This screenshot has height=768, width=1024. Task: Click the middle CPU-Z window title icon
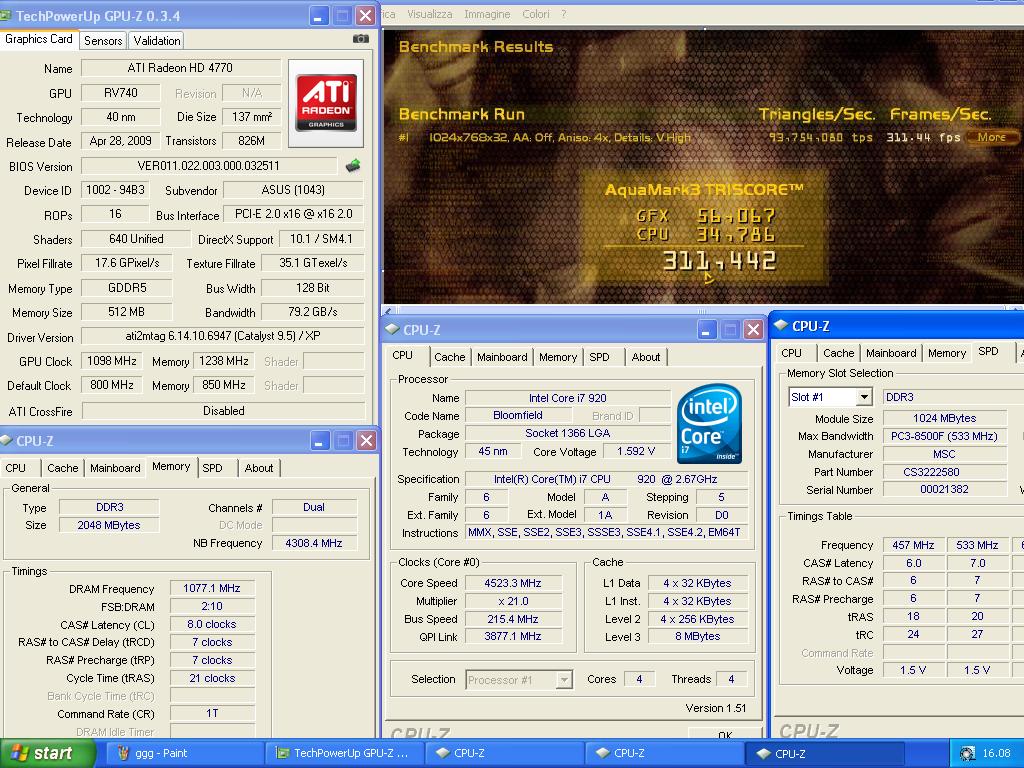[392, 329]
